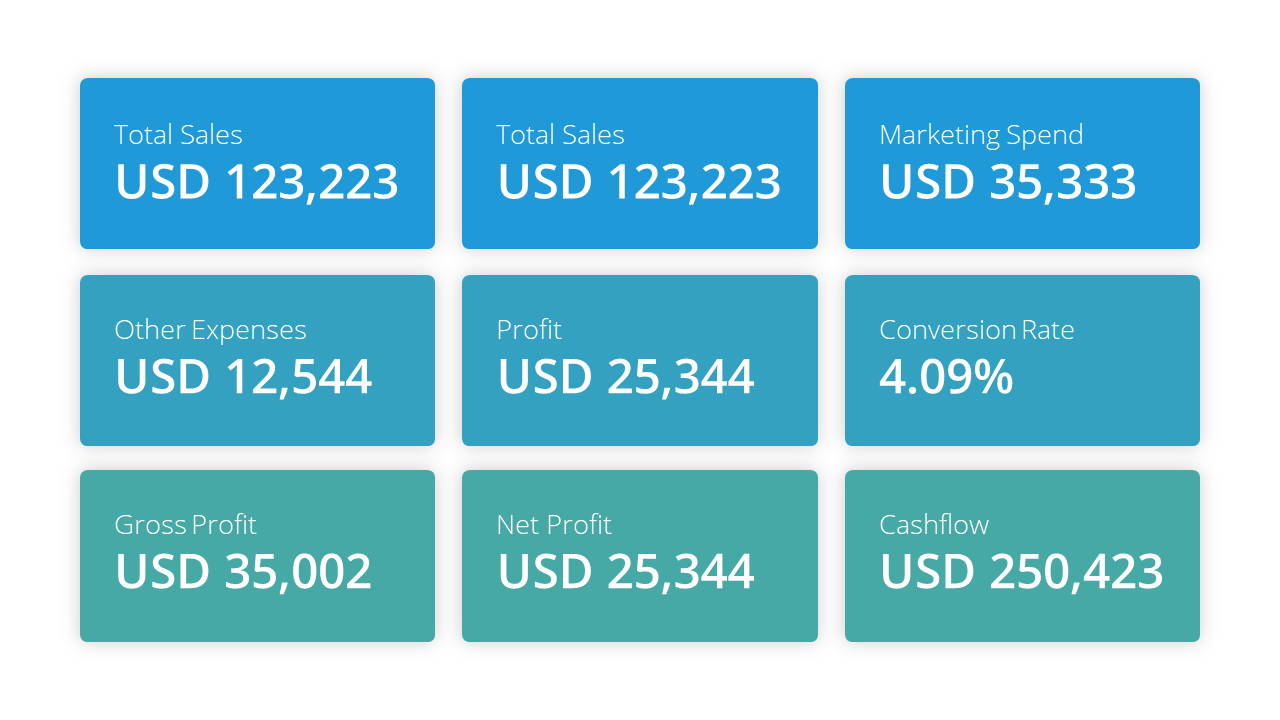The image size is (1280, 720).
Task: Select the Gross Profit label text
Action: [186, 525]
